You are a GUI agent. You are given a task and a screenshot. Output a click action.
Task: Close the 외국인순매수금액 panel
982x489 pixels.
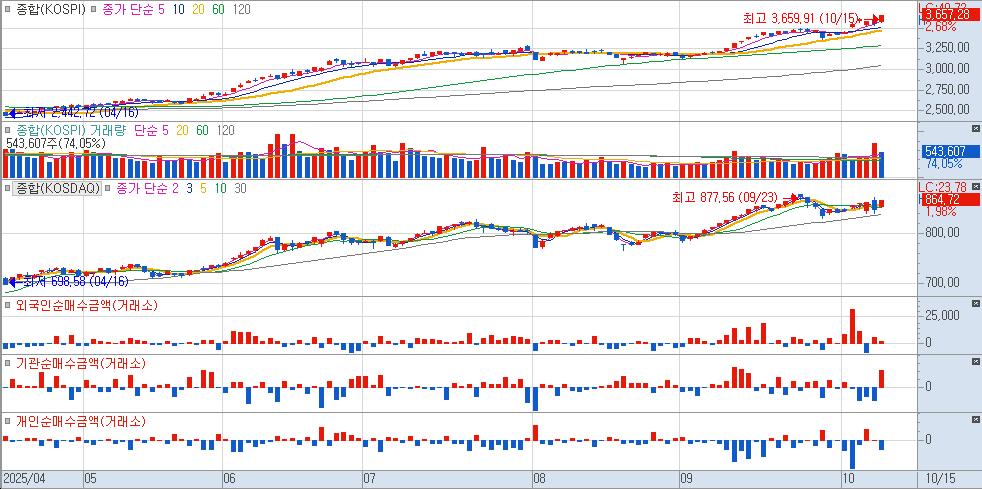pyautogui.click(x=975, y=304)
